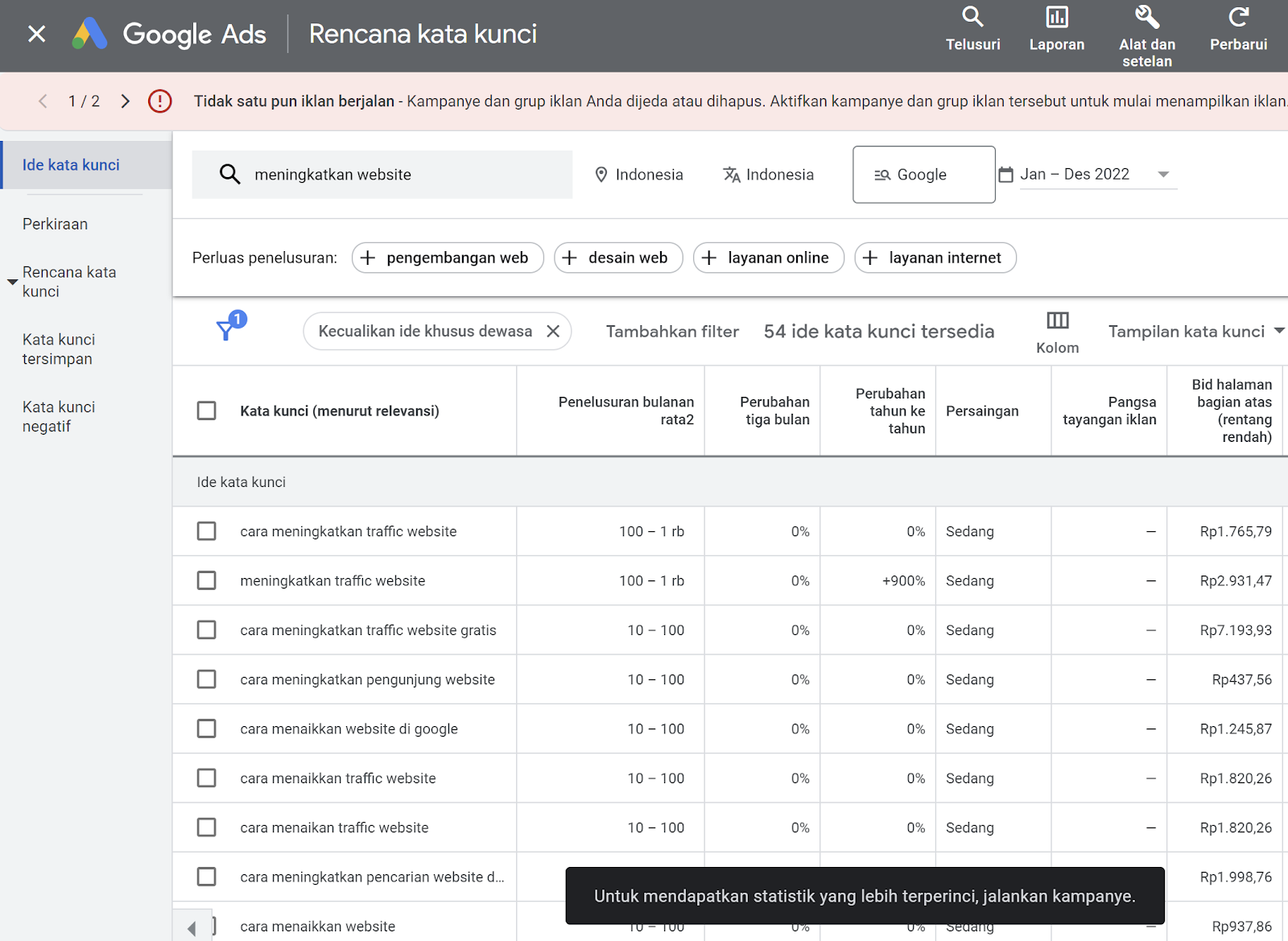Open the Google search network selector
Viewport: 1288px width, 941px height.
click(924, 175)
